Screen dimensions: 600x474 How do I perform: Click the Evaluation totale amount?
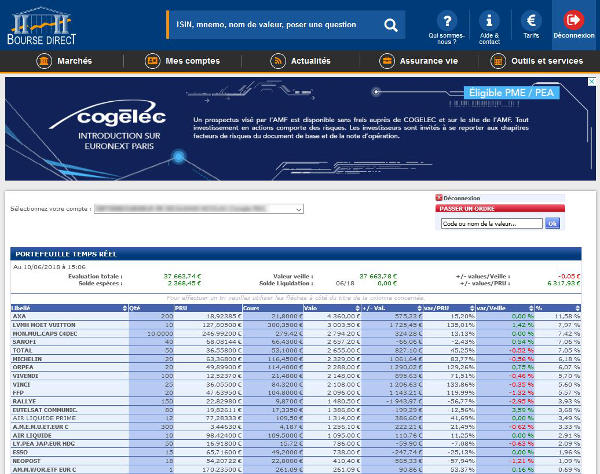tap(182, 276)
